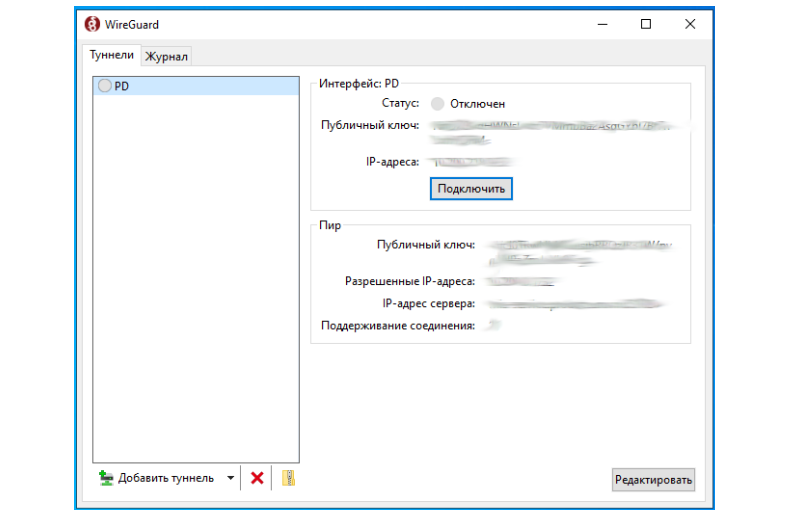
Task: Click the Пир group heading
Action: point(330,225)
